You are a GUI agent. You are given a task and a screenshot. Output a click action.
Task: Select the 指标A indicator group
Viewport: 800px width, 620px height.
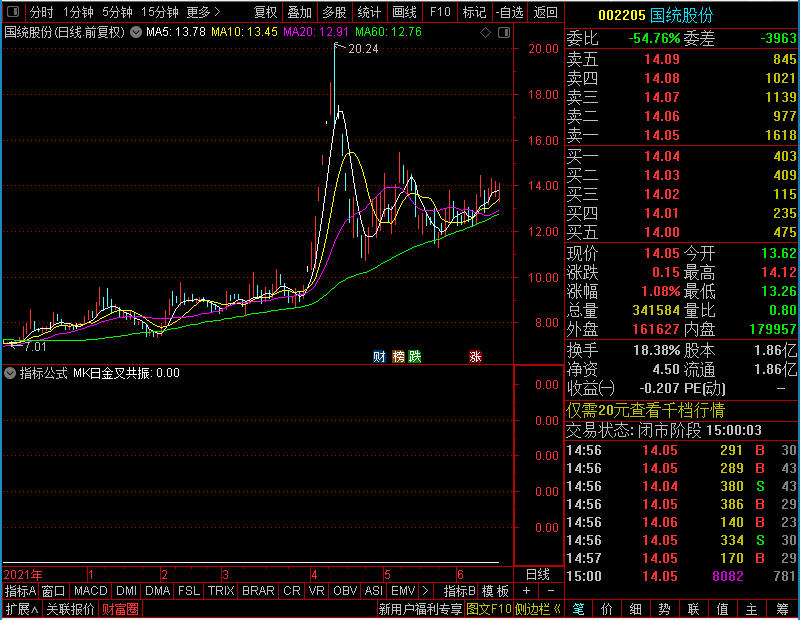click(20, 591)
